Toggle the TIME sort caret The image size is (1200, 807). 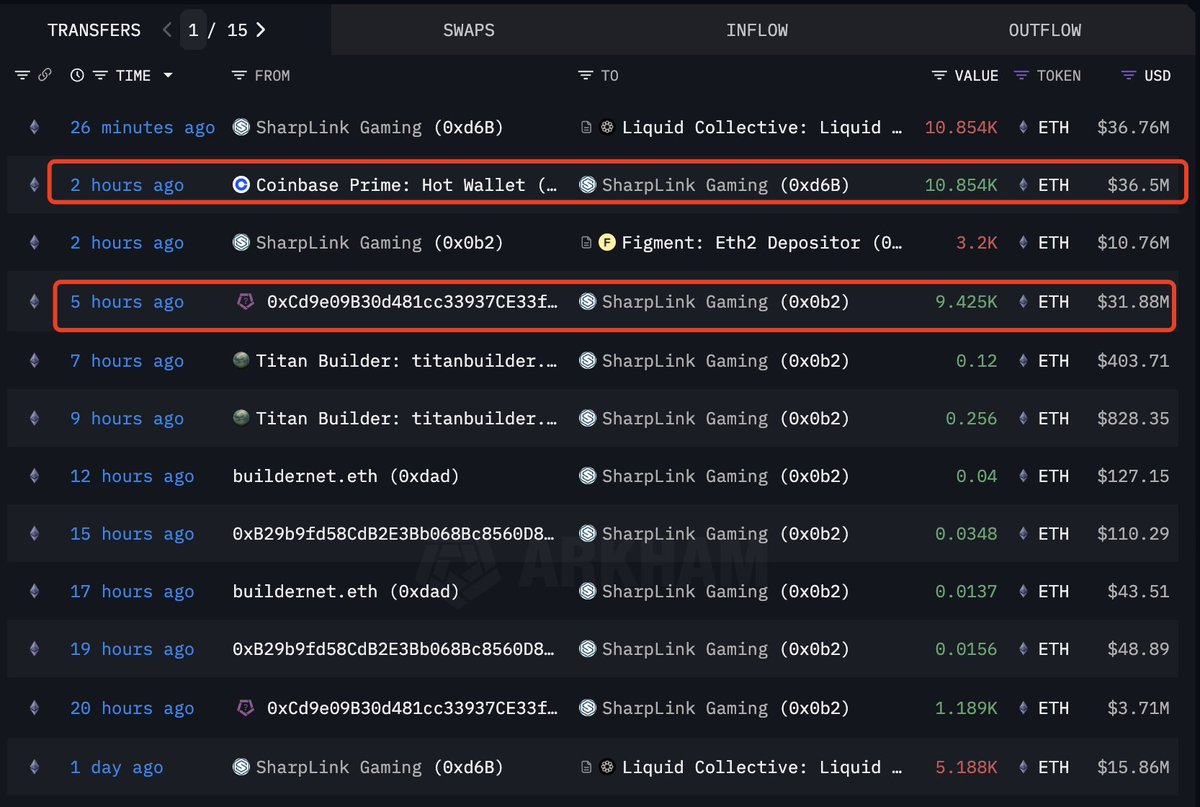[168, 76]
